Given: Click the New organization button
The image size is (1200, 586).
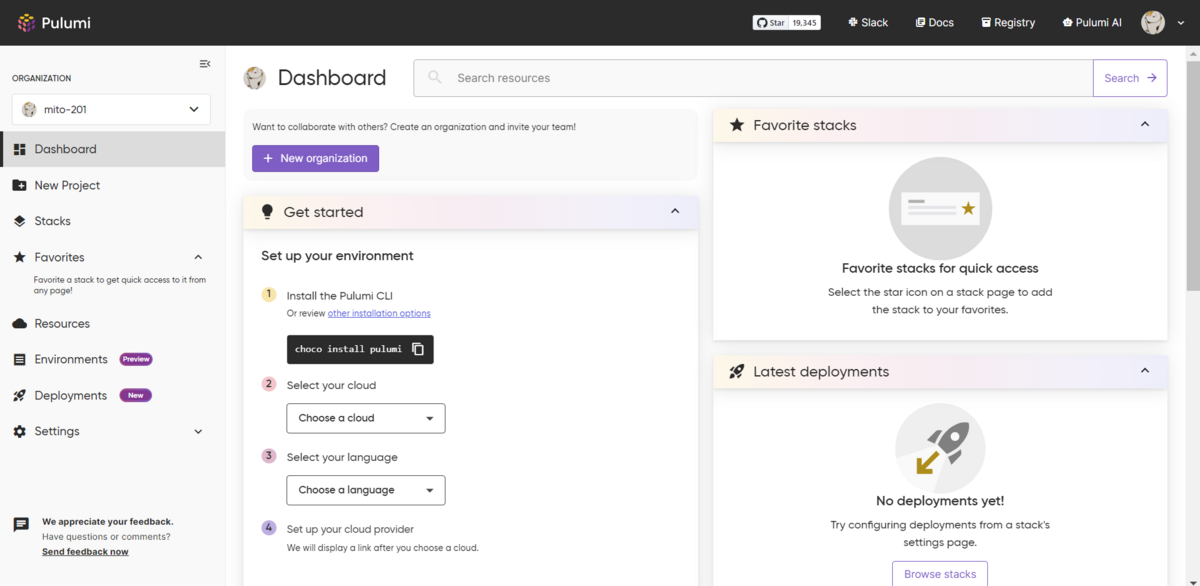Looking at the screenshot, I should tap(316, 158).
